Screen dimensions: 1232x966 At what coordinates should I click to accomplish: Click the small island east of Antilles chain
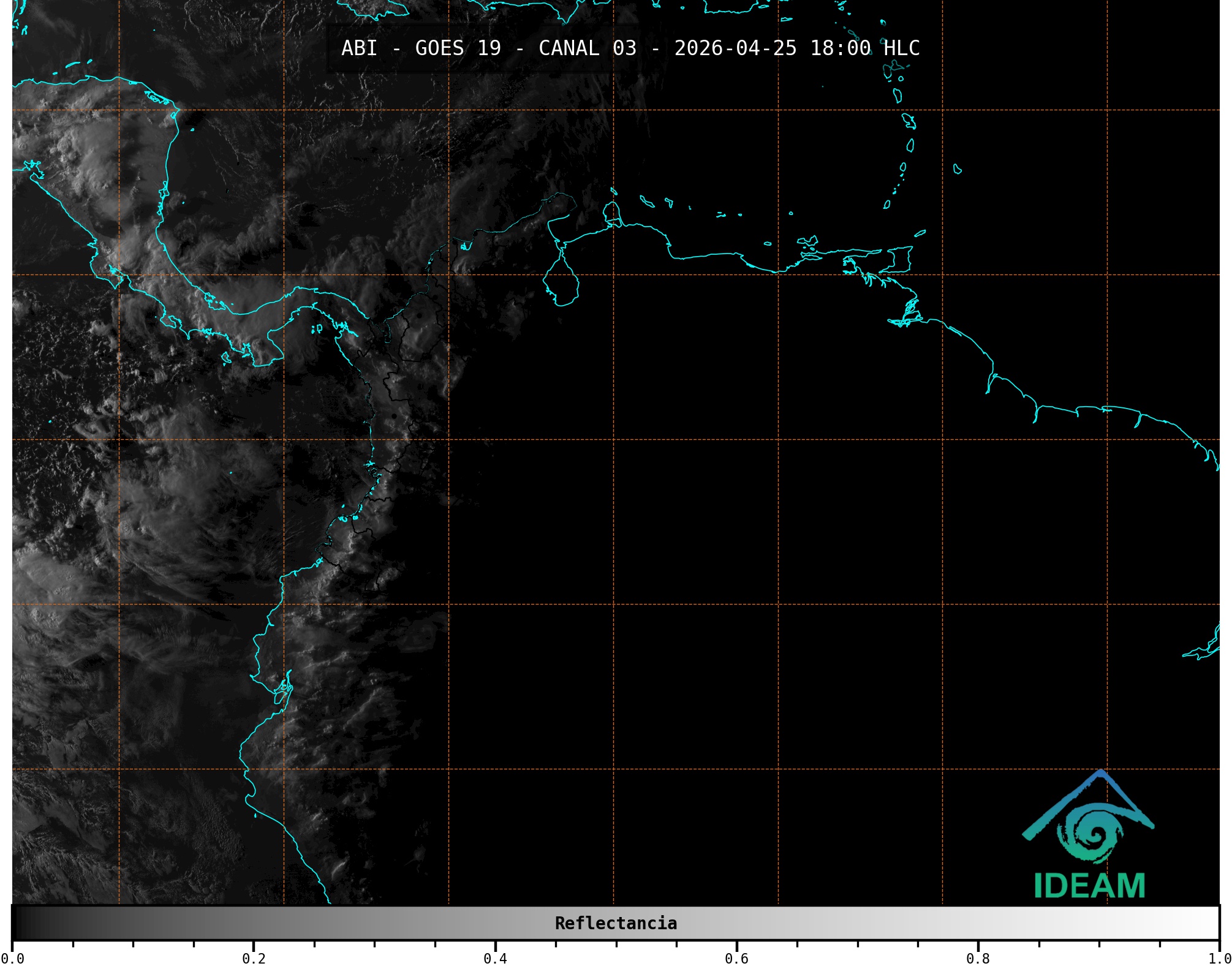pos(957,169)
